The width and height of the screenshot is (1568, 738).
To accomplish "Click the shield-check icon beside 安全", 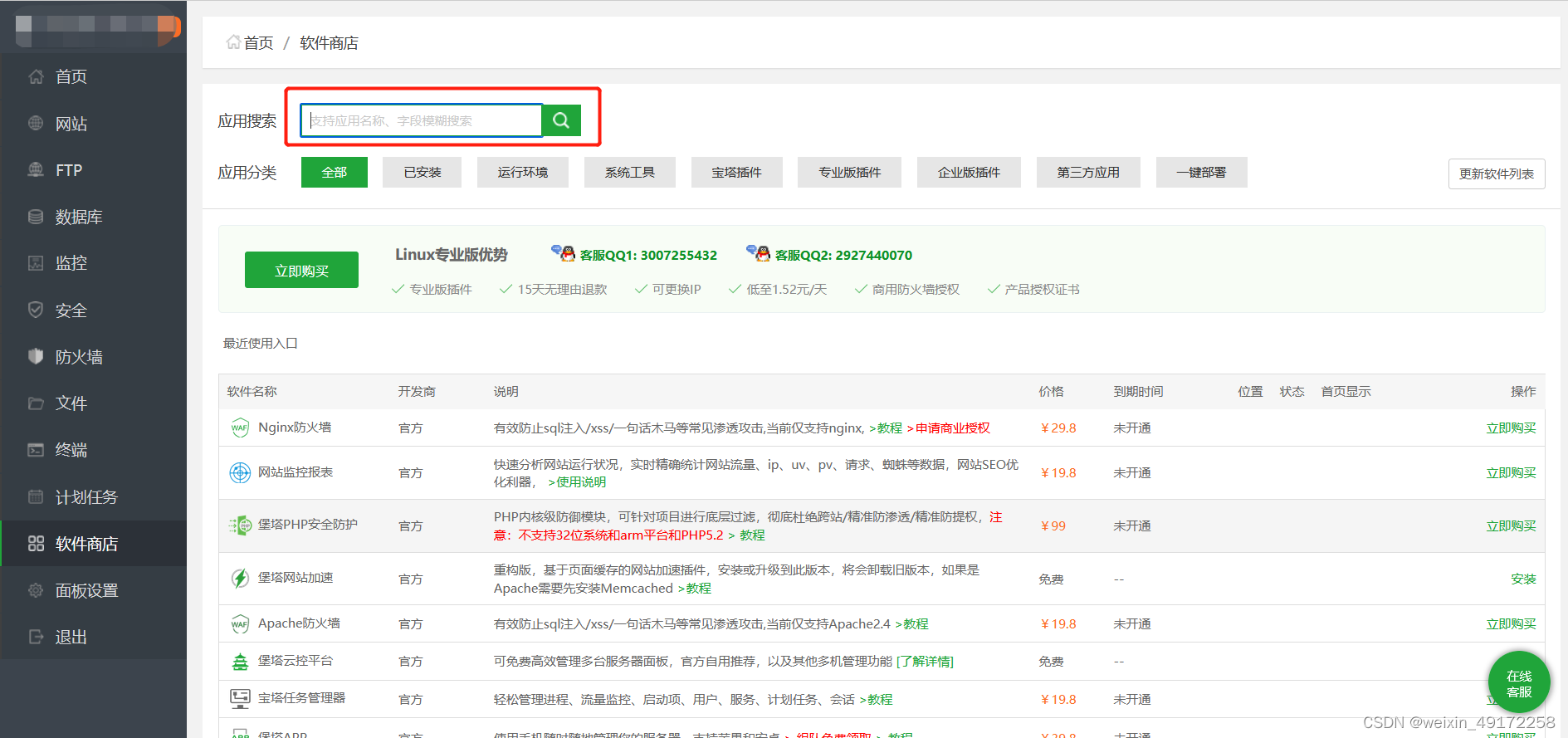I will (36, 310).
